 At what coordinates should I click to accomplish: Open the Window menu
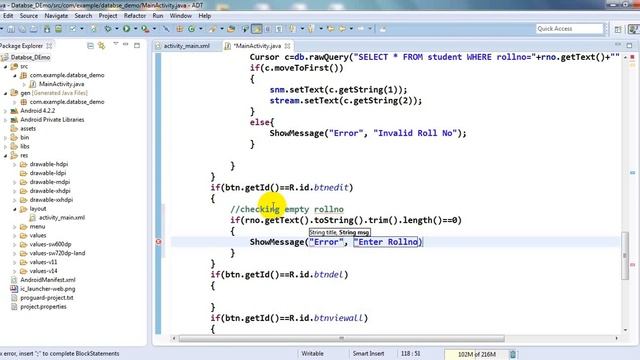[180, 16]
